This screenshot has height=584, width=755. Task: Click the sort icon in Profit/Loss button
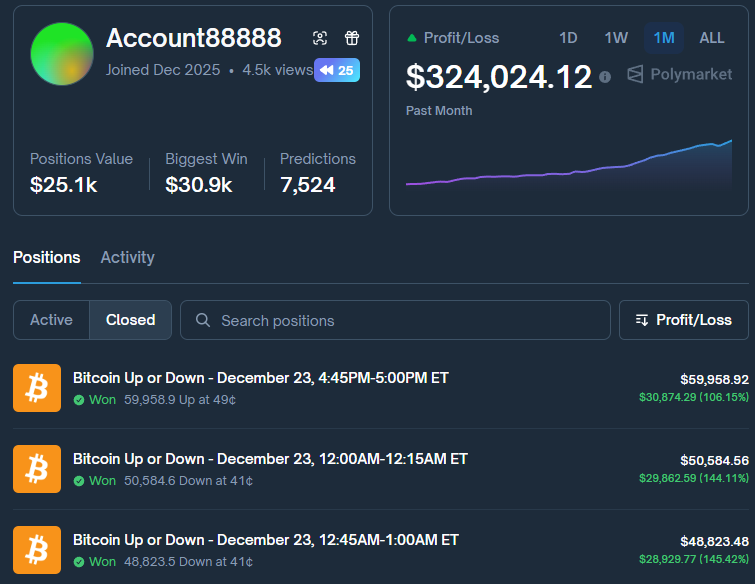pyautogui.click(x=642, y=320)
